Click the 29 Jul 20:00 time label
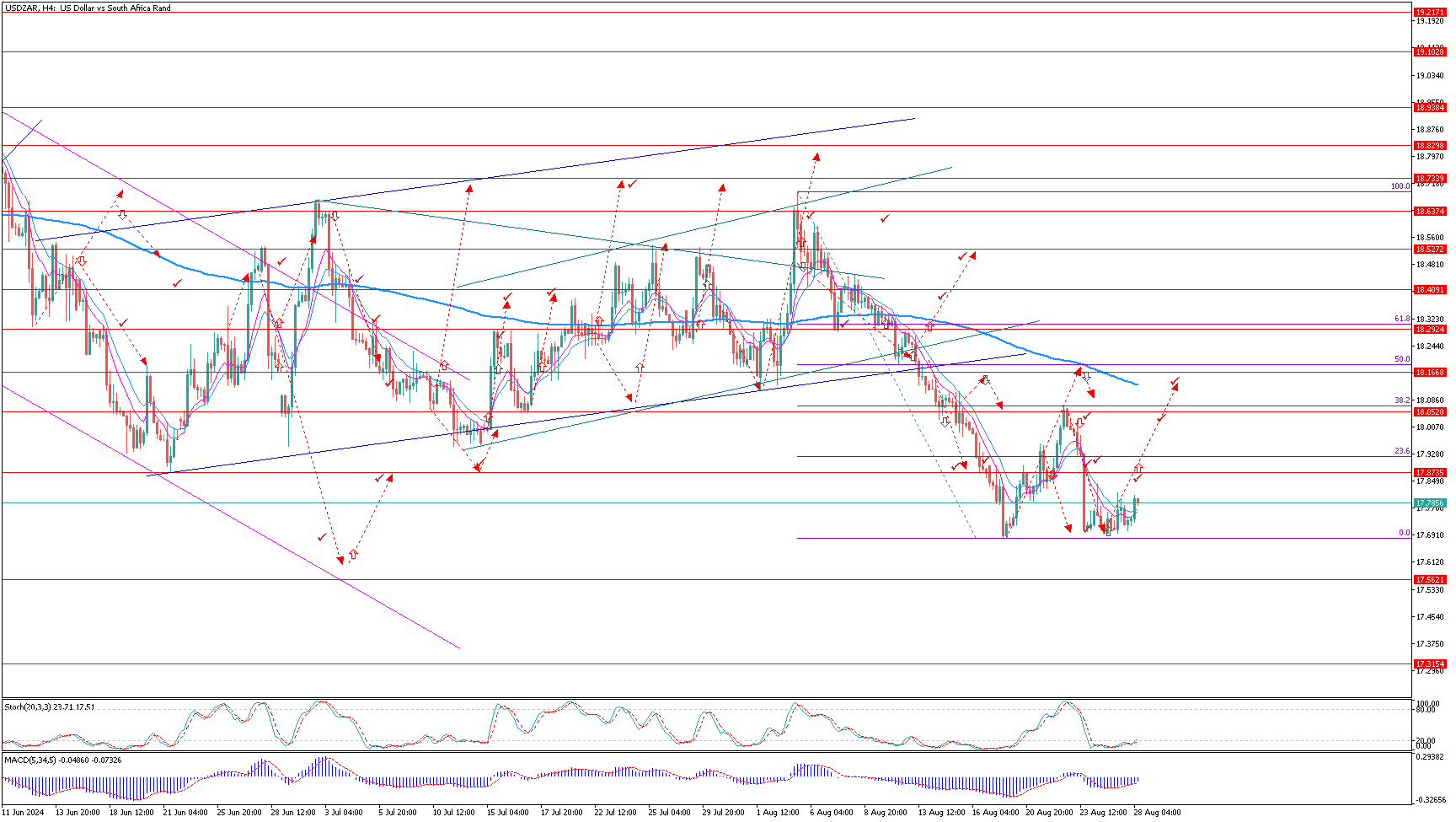The height and width of the screenshot is (822, 1456). [x=725, y=813]
